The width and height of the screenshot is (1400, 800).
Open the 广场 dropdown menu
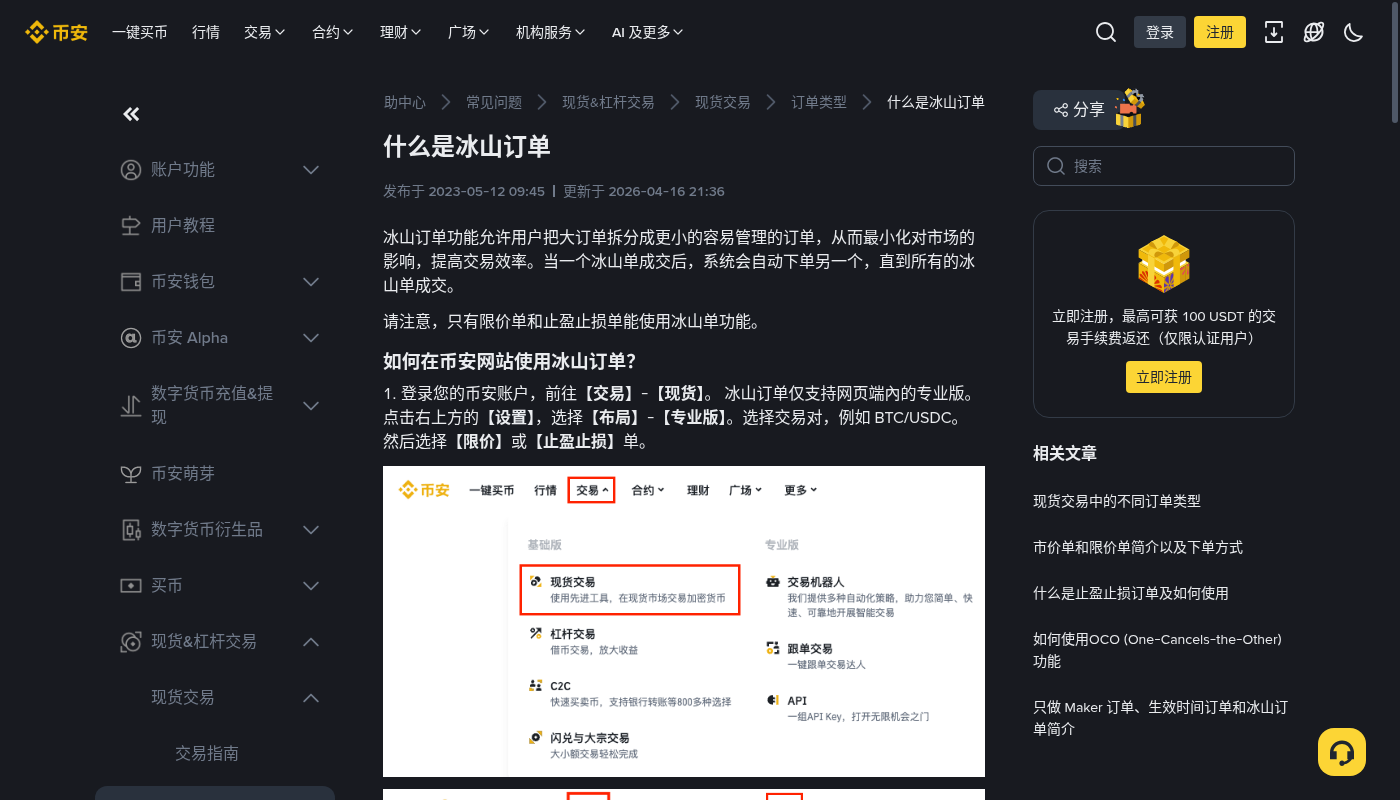pos(469,32)
